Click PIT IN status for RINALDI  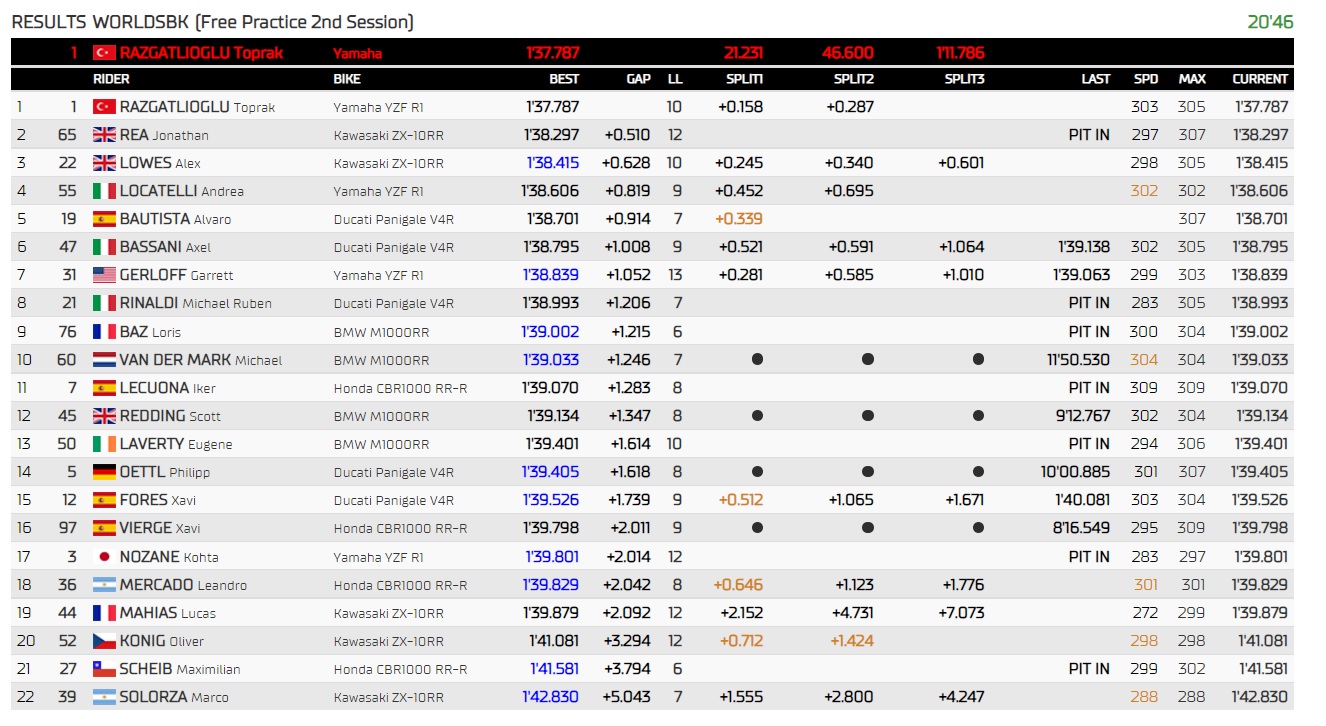[1089, 303]
